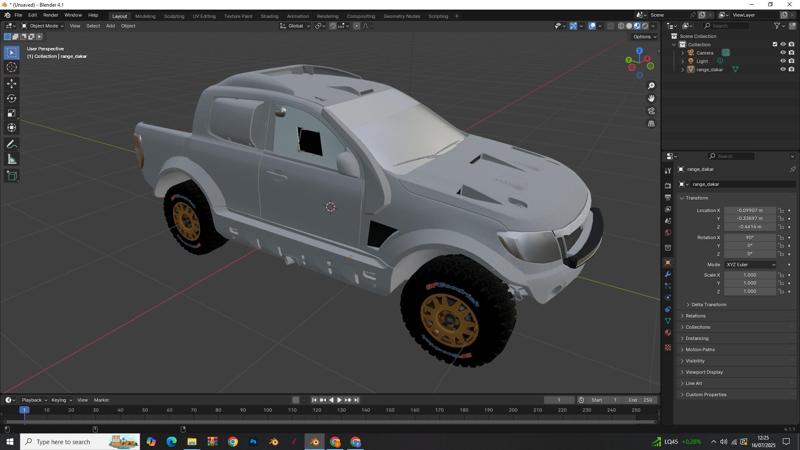This screenshot has width=800, height=450.
Task: Open Windows Start menu
Action: 10,441
